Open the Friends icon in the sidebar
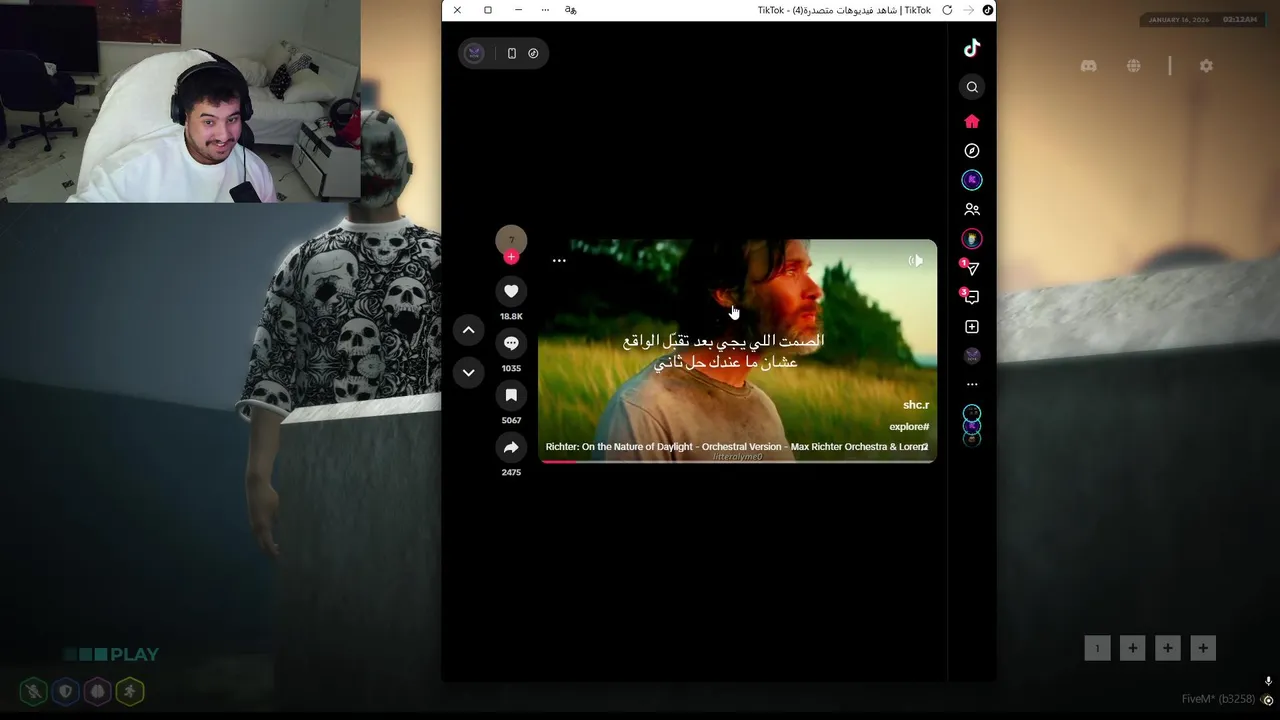 972,210
